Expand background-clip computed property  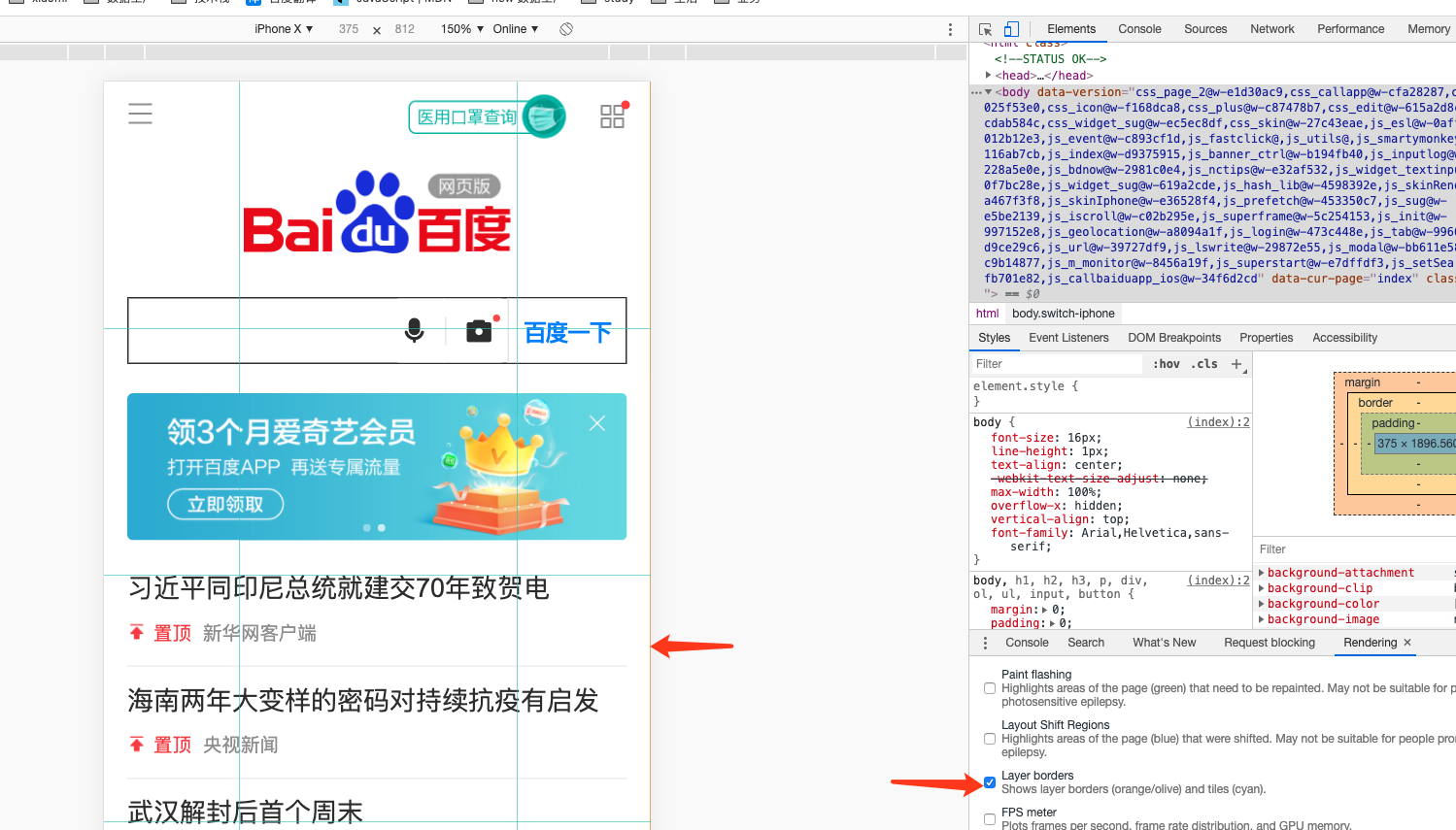(x=1262, y=588)
